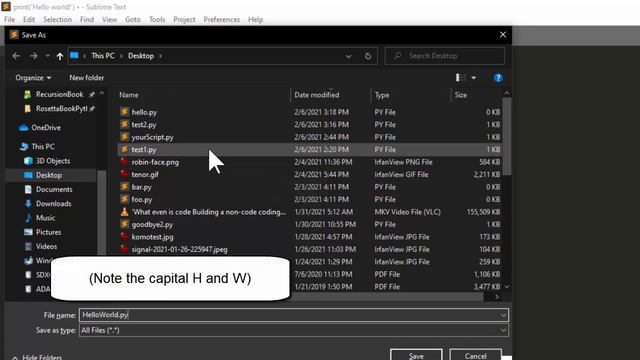Expand the File name dropdown arrow
Viewport: 640px width, 360px height.
pyautogui.click(x=503, y=315)
